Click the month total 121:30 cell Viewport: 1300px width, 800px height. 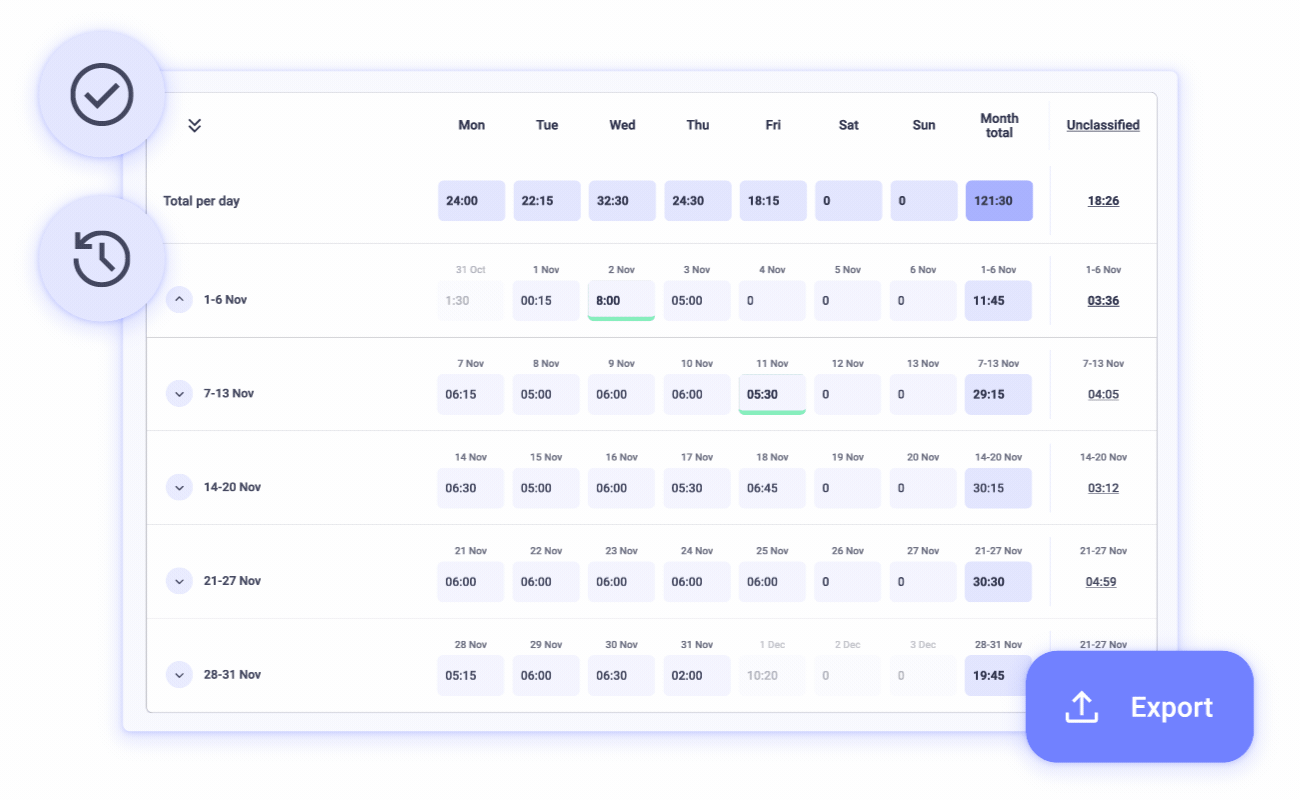[x=999, y=201]
